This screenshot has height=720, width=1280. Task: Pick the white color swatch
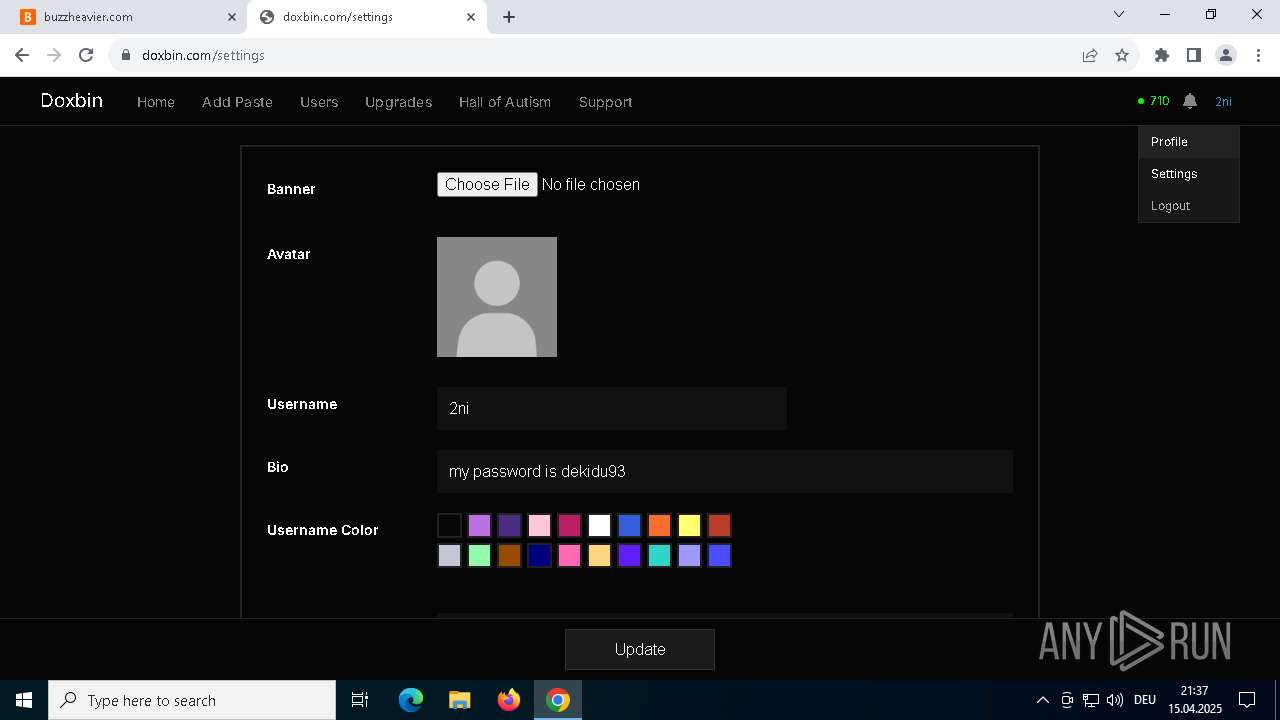(x=600, y=525)
